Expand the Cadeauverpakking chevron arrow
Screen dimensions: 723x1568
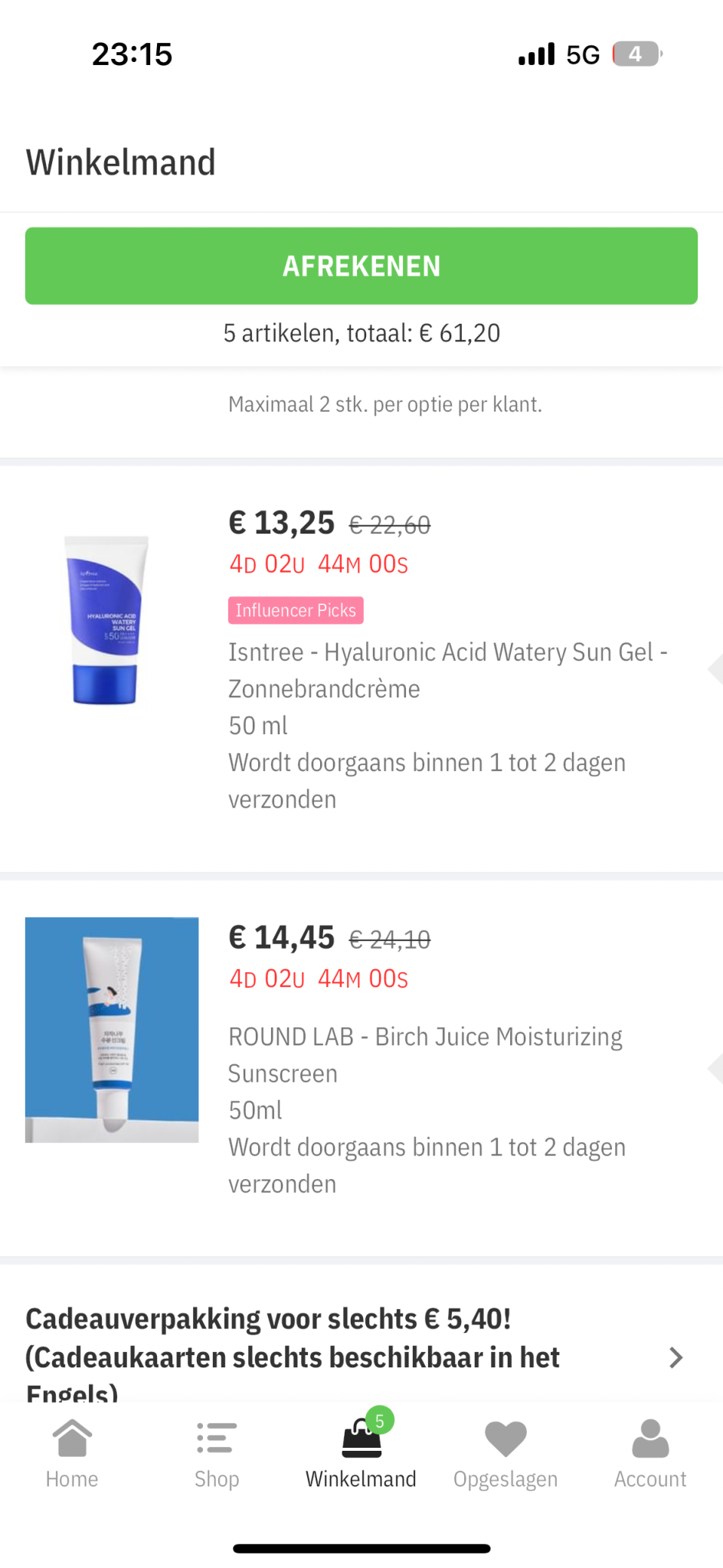676,1357
